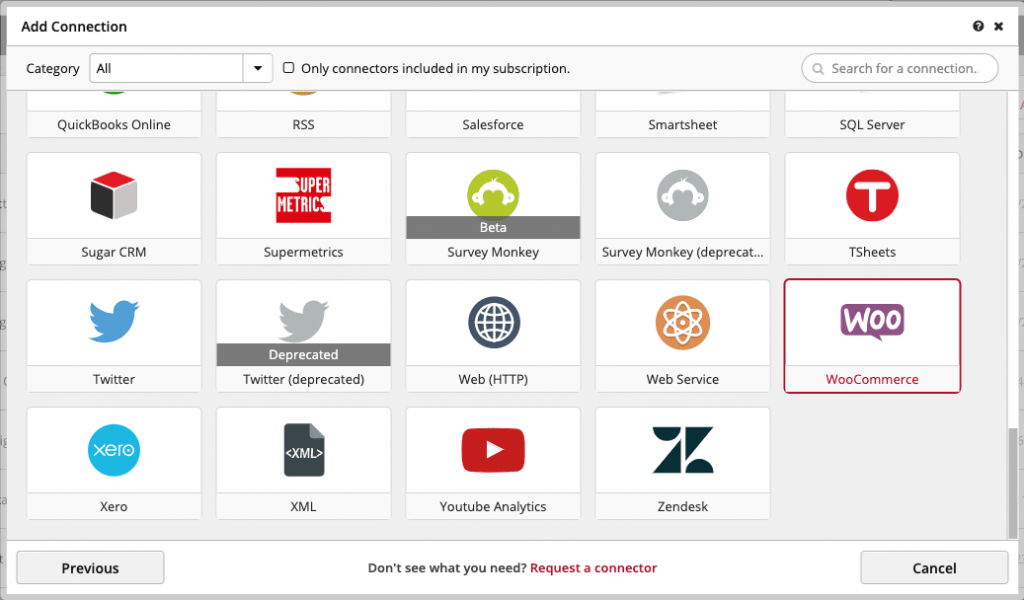1024x600 pixels.
Task: Select the Sugar CRM connector icon
Action: (x=114, y=195)
